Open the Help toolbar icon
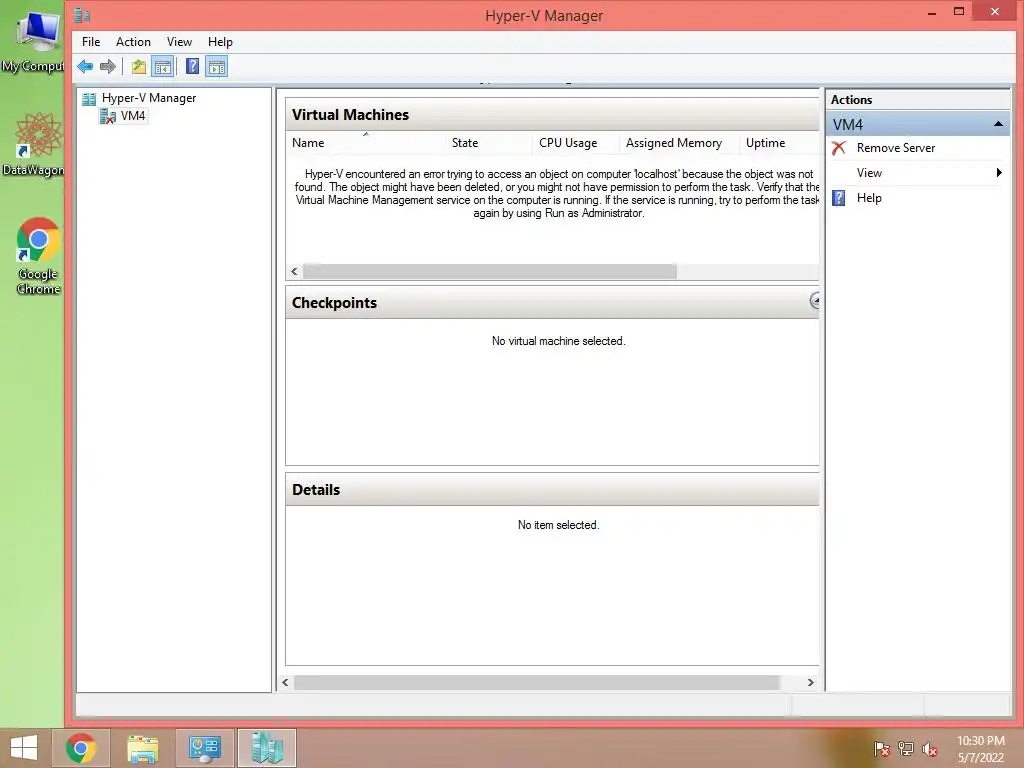 tap(192, 66)
